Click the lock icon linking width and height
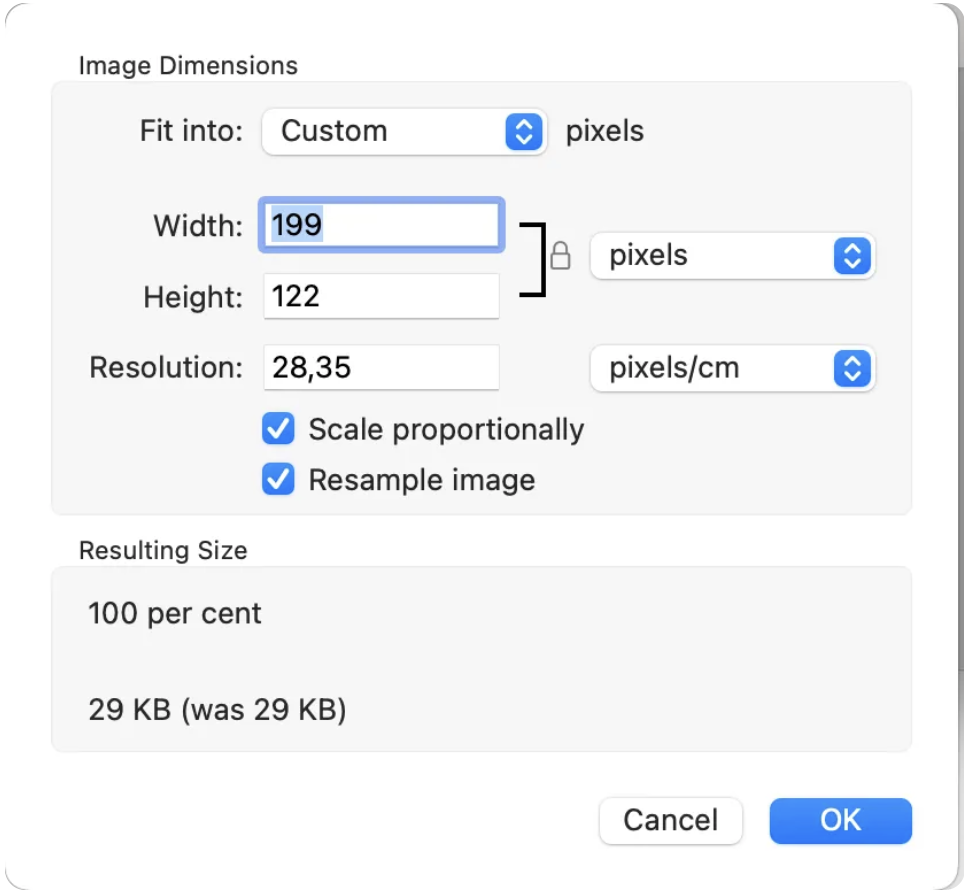Viewport: 964px width, 890px height. 560,258
